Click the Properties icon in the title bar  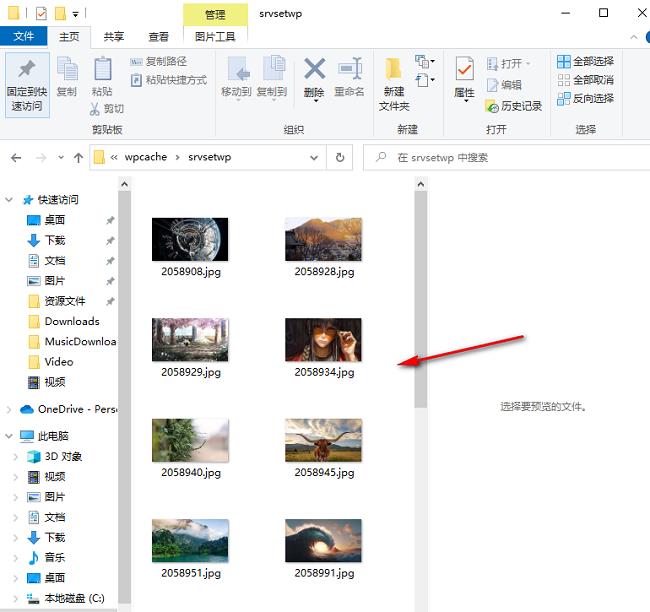41,14
